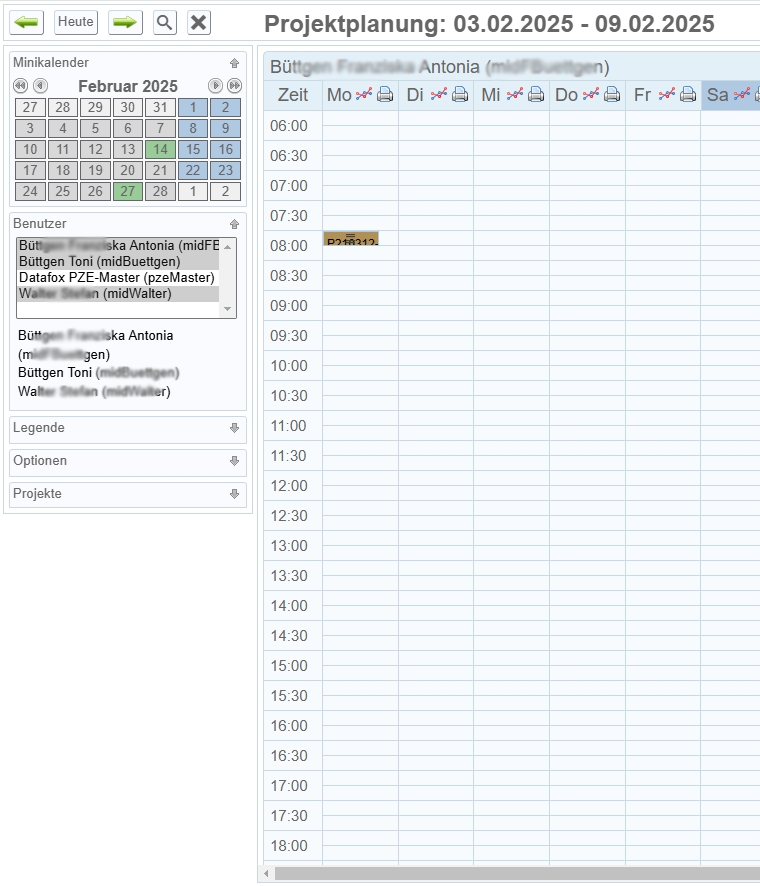
Task: Click the 18:00 time label
Action: point(289,846)
